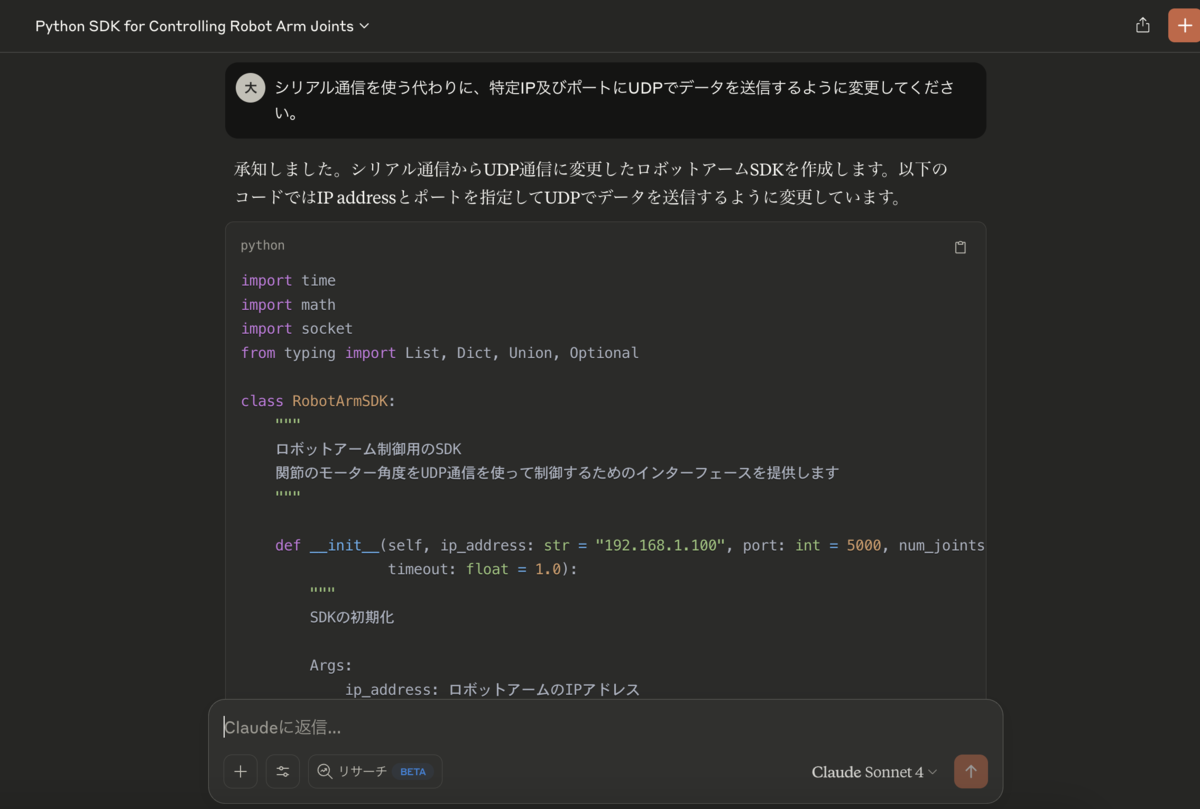Viewport: 1200px width, 809px height.
Task: Click the Args: line in the docstring
Action: click(x=331, y=665)
